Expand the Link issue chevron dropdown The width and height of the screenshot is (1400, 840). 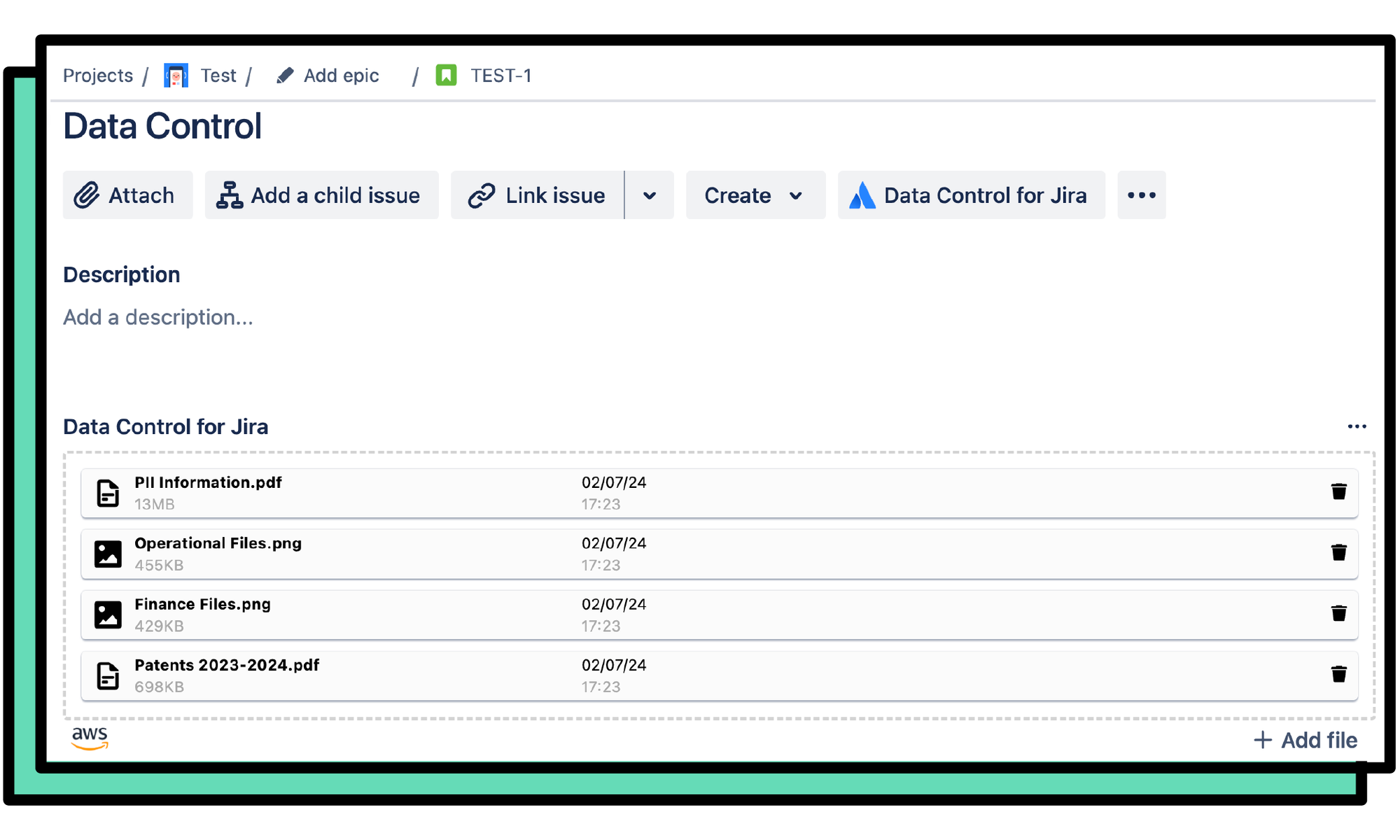click(650, 195)
